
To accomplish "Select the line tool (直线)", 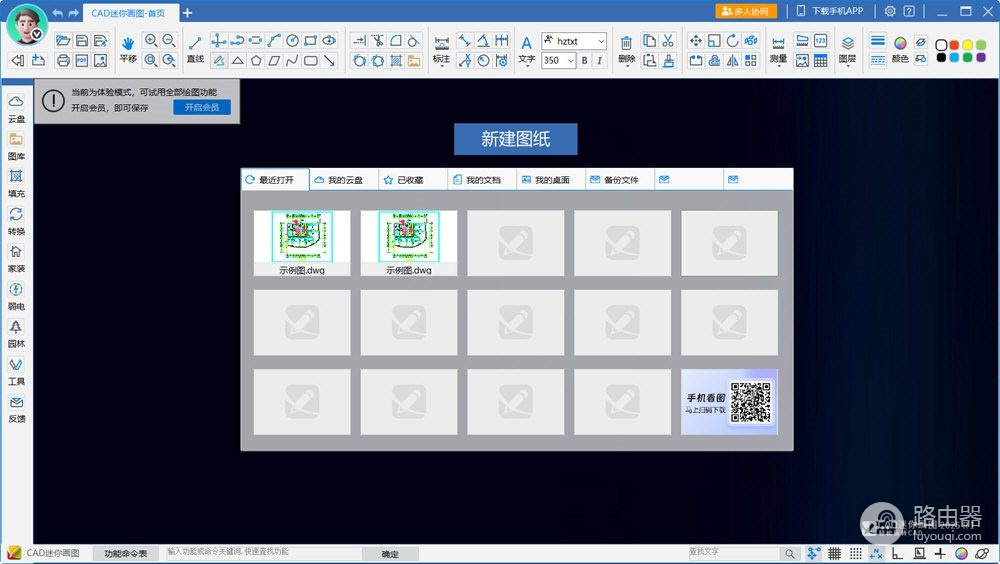I will [195, 49].
